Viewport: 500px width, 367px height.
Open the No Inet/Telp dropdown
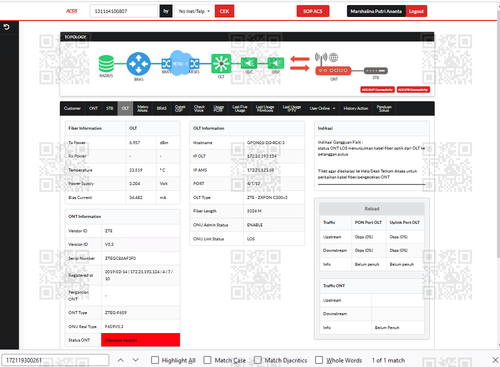point(194,11)
